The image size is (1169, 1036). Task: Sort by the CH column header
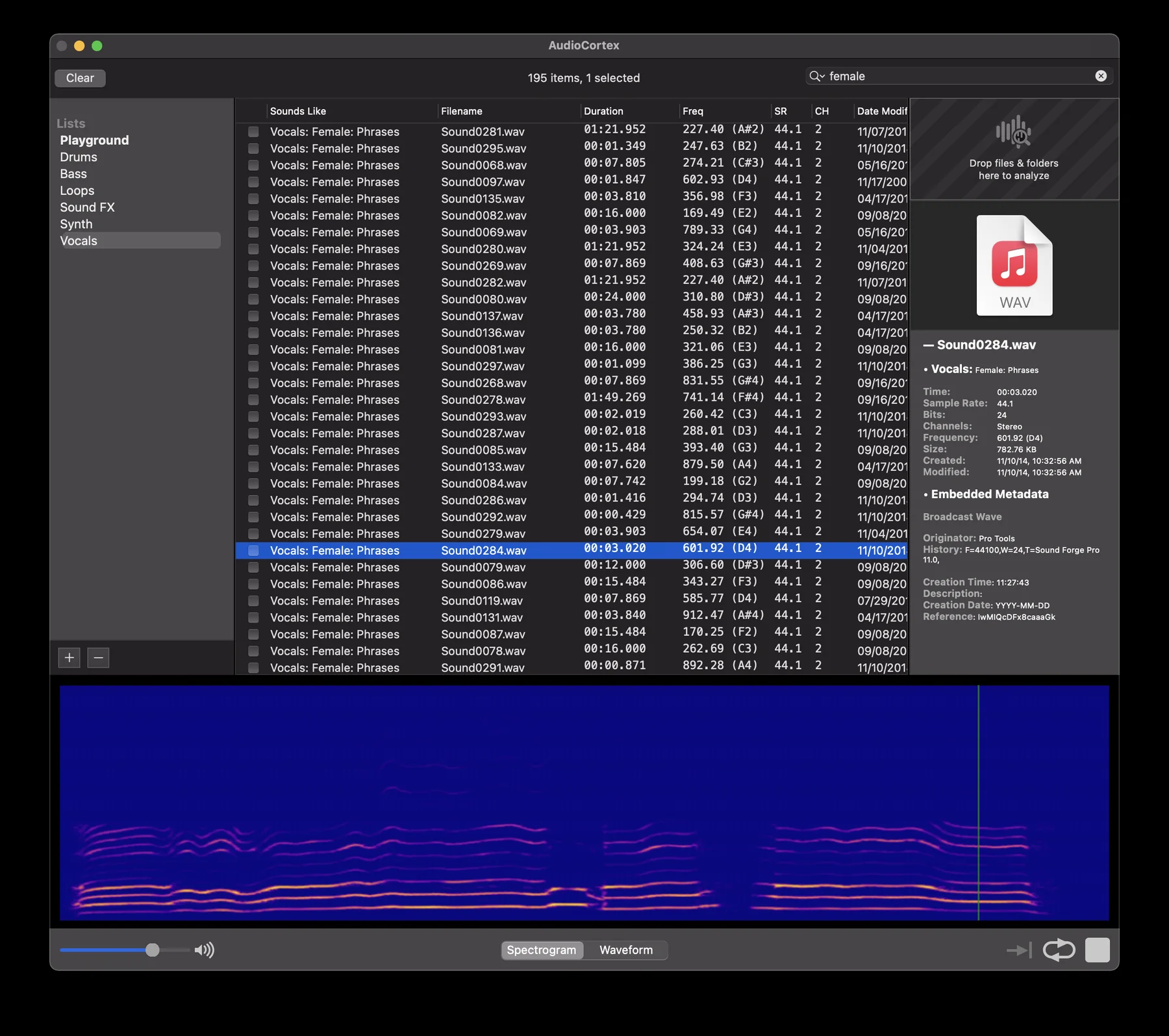coord(832,111)
